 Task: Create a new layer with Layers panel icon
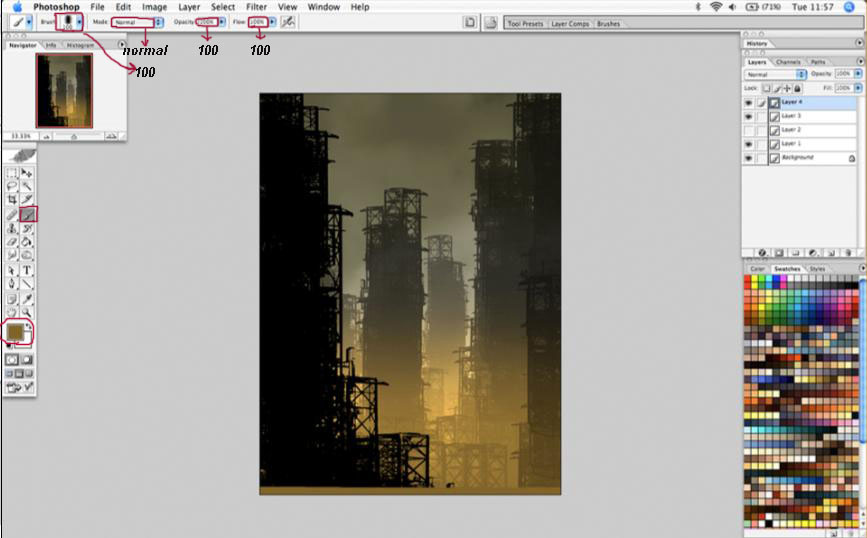coord(831,253)
